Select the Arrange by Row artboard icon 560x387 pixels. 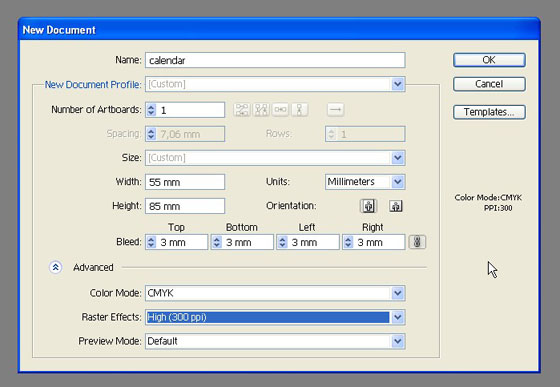coord(280,110)
